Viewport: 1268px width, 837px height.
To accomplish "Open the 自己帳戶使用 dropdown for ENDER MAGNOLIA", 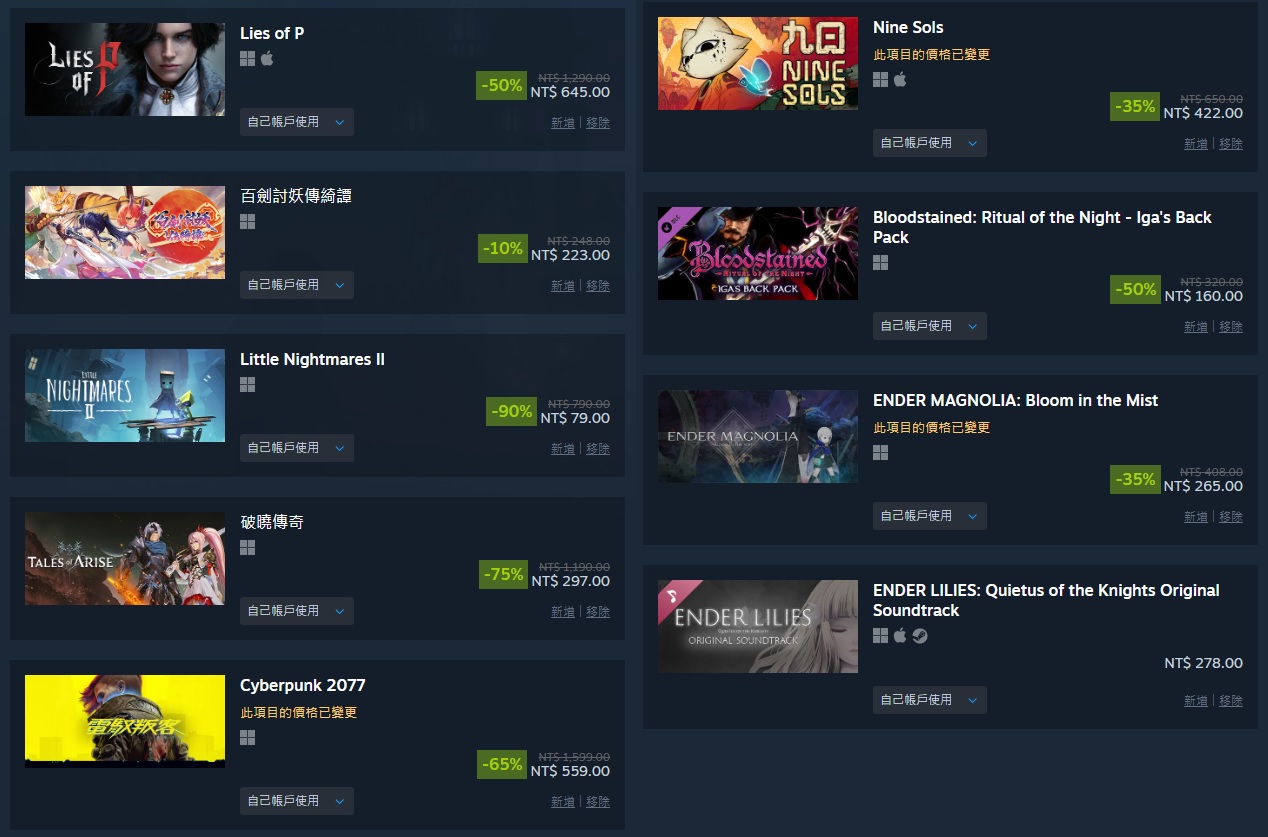I will click(x=930, y=516).
